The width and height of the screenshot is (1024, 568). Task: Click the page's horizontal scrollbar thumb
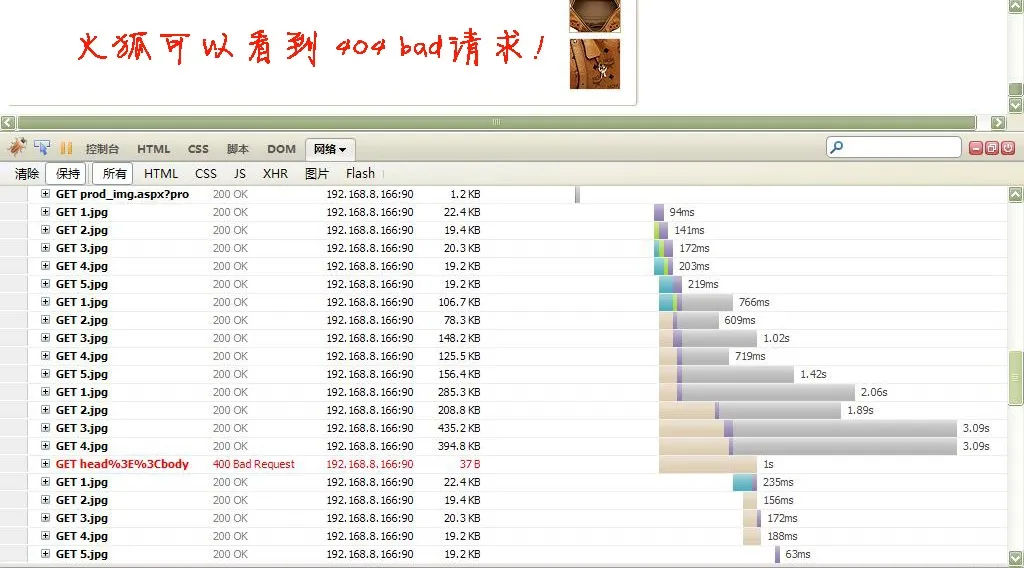(x=496, y=122)
